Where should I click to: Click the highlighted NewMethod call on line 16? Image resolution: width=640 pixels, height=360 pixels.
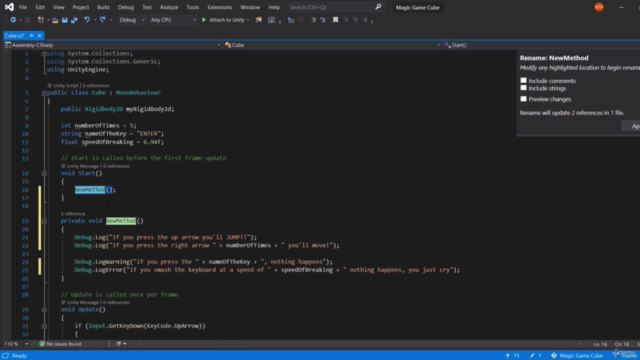90,189
